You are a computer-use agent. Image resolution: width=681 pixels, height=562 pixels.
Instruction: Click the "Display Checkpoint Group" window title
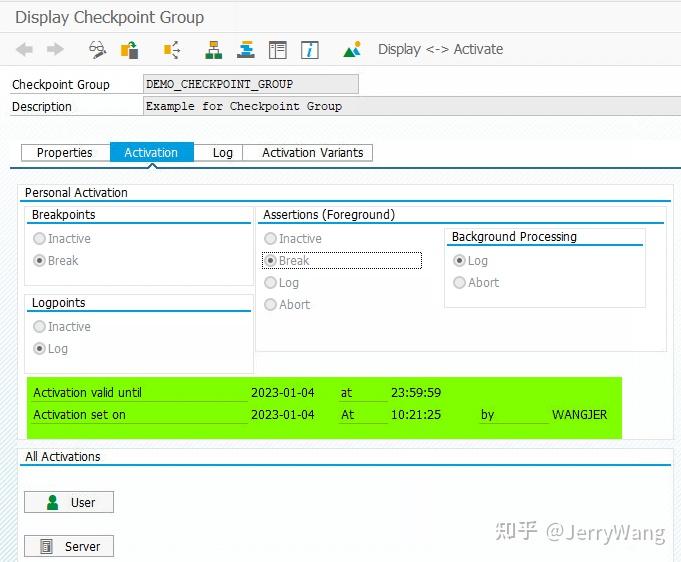click(x=109, y=17)
